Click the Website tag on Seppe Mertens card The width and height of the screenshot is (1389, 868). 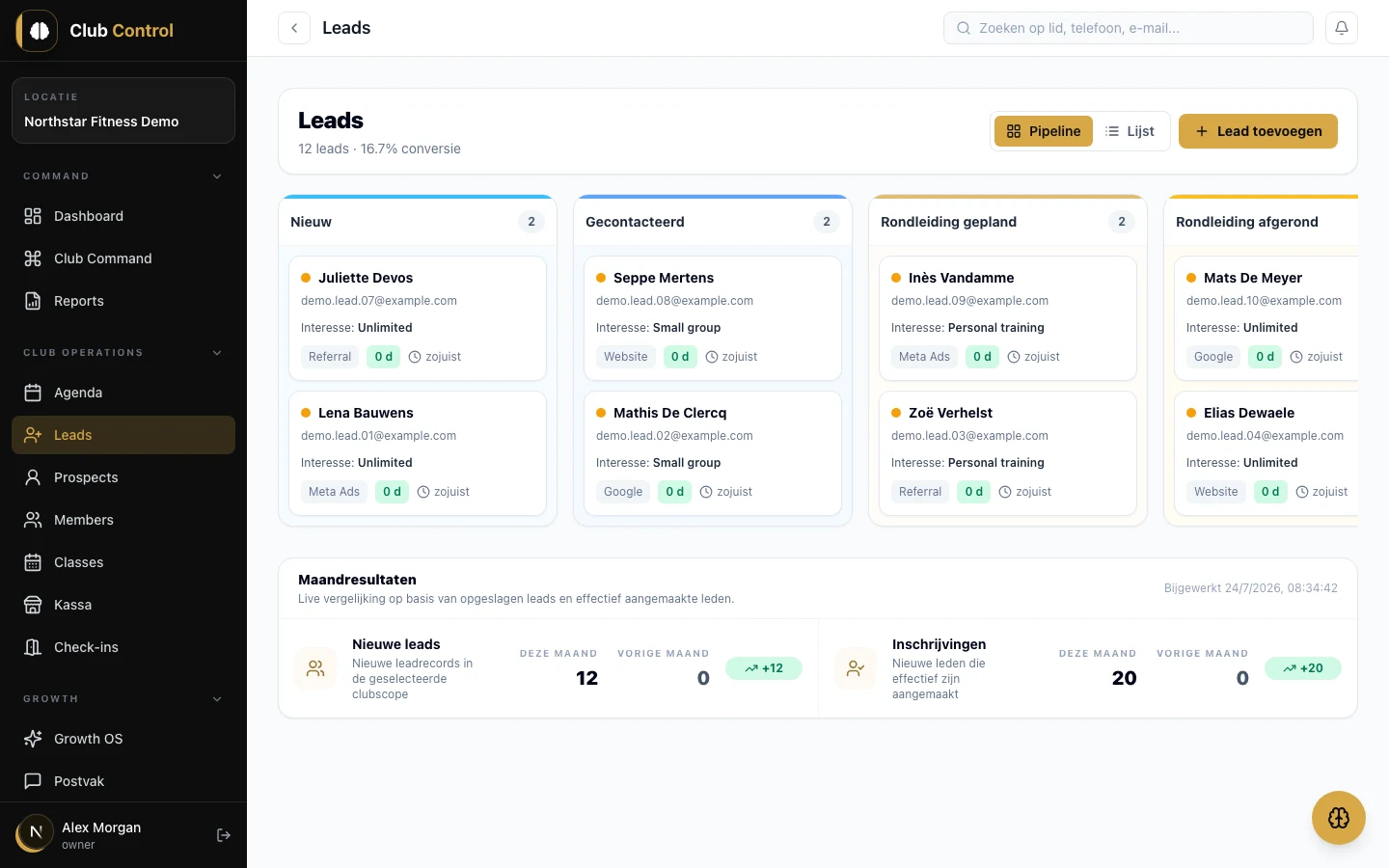click(626, 357)
